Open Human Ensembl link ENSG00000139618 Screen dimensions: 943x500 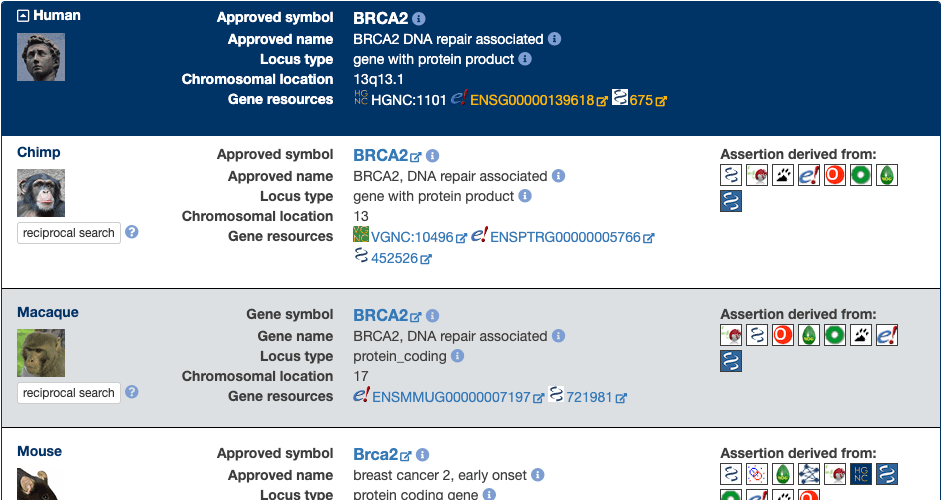[x=532, y=100]
